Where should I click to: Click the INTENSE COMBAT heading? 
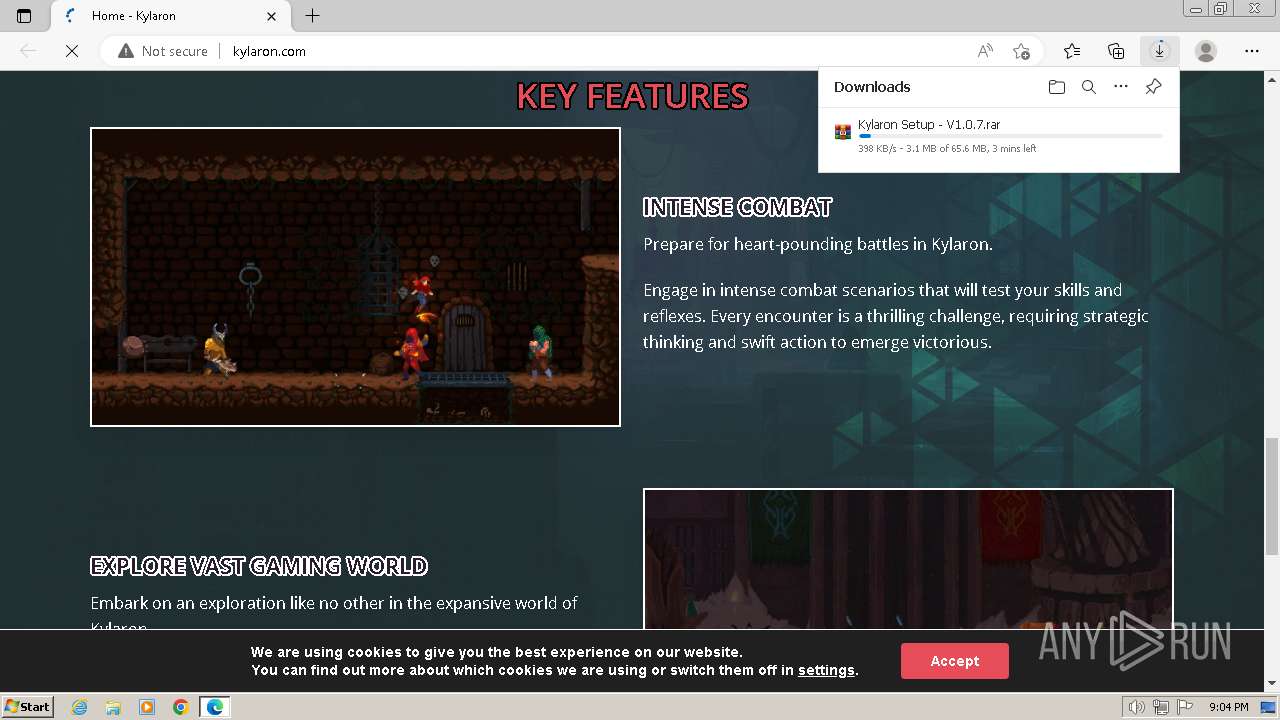click(x=737, y=207)
